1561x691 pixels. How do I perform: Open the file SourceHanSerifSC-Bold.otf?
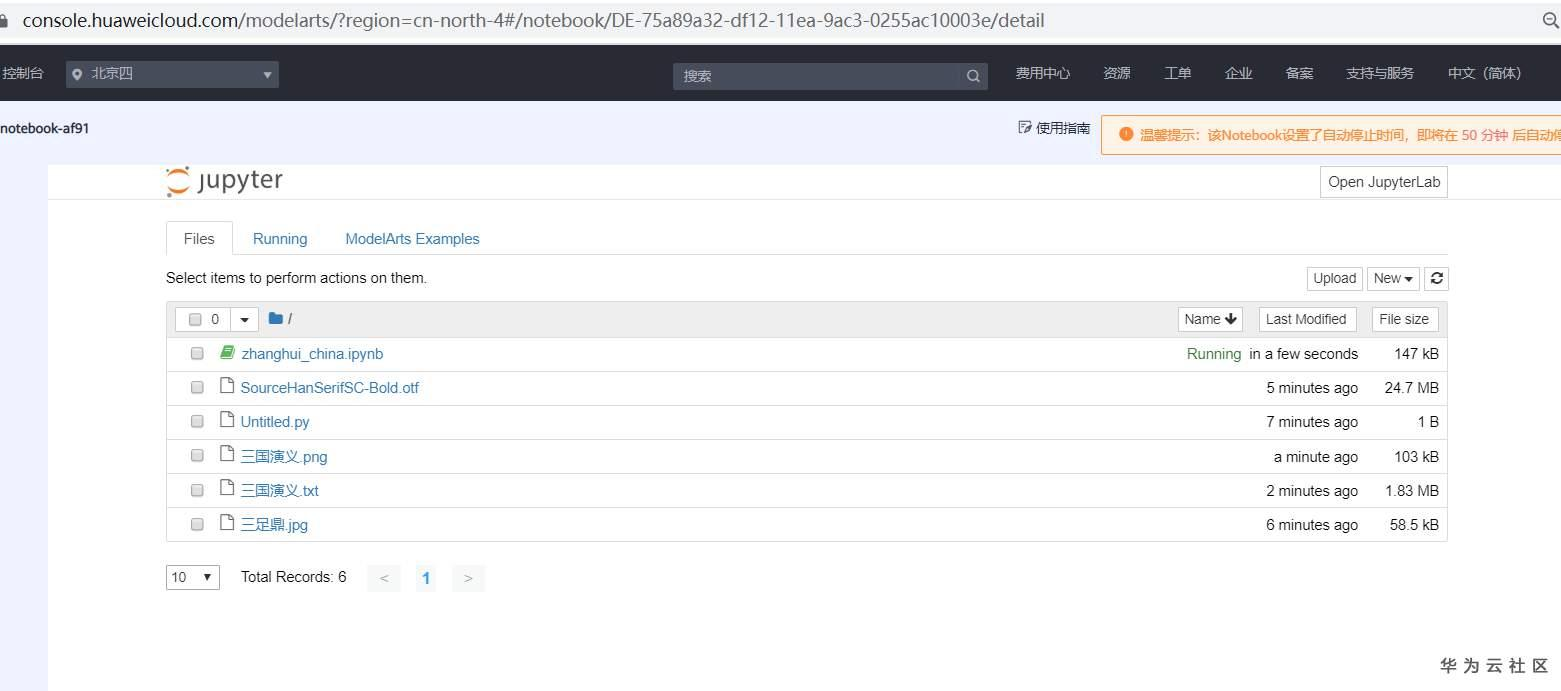pos(330,388)
